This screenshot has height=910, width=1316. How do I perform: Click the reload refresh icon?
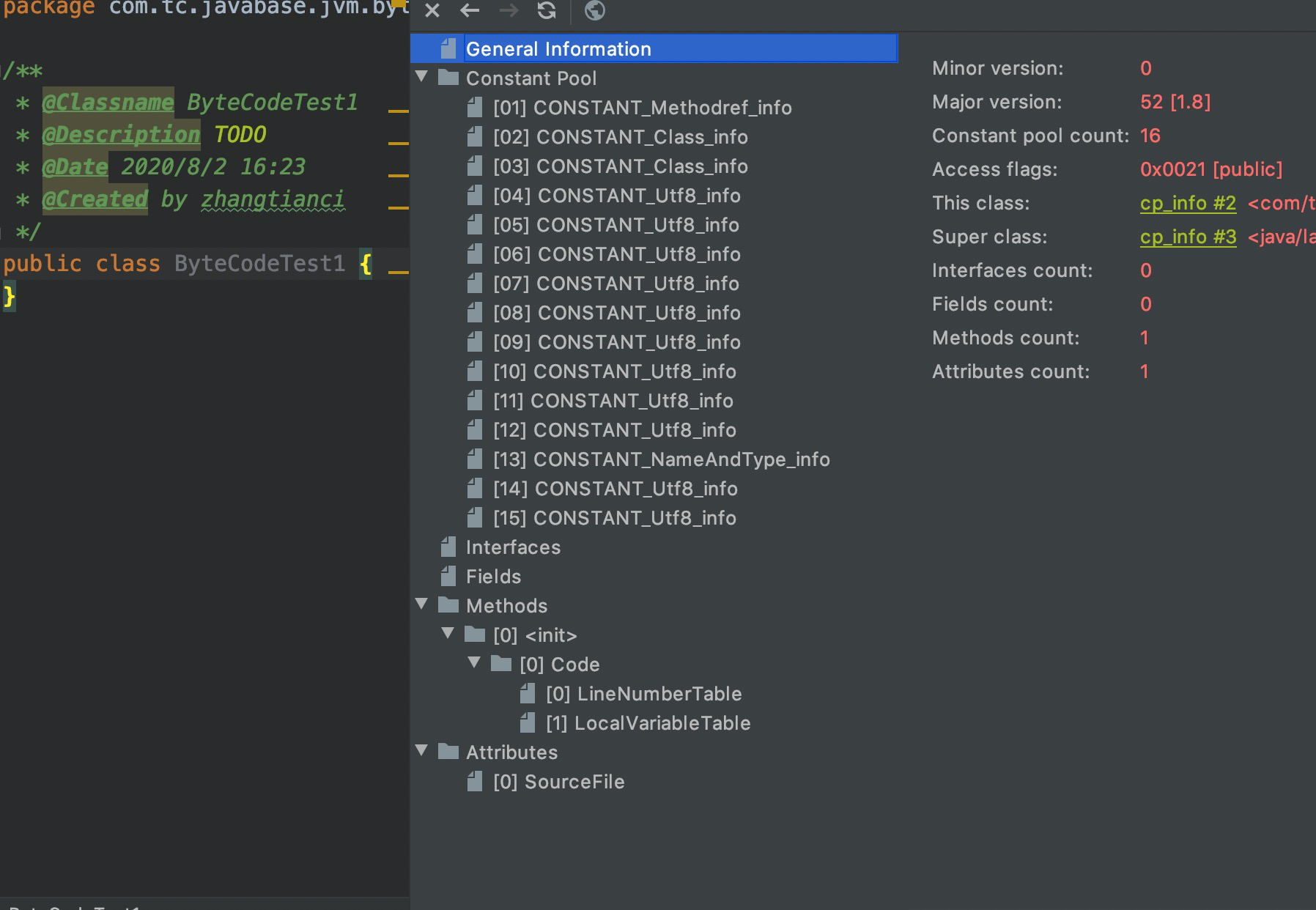point(547,11)
